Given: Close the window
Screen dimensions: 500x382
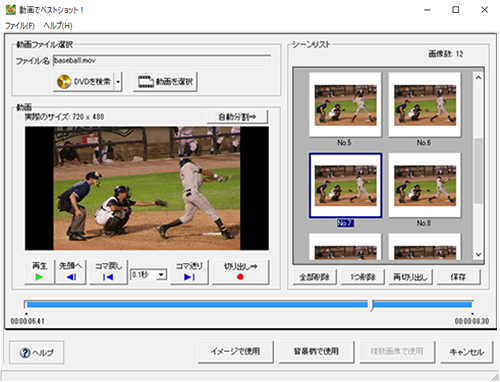Looking at the screenshot, I should 485,10.
